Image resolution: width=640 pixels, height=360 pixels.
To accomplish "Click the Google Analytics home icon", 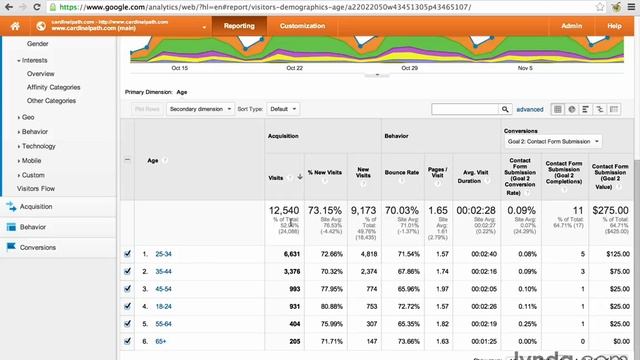I will pos(15,26).
